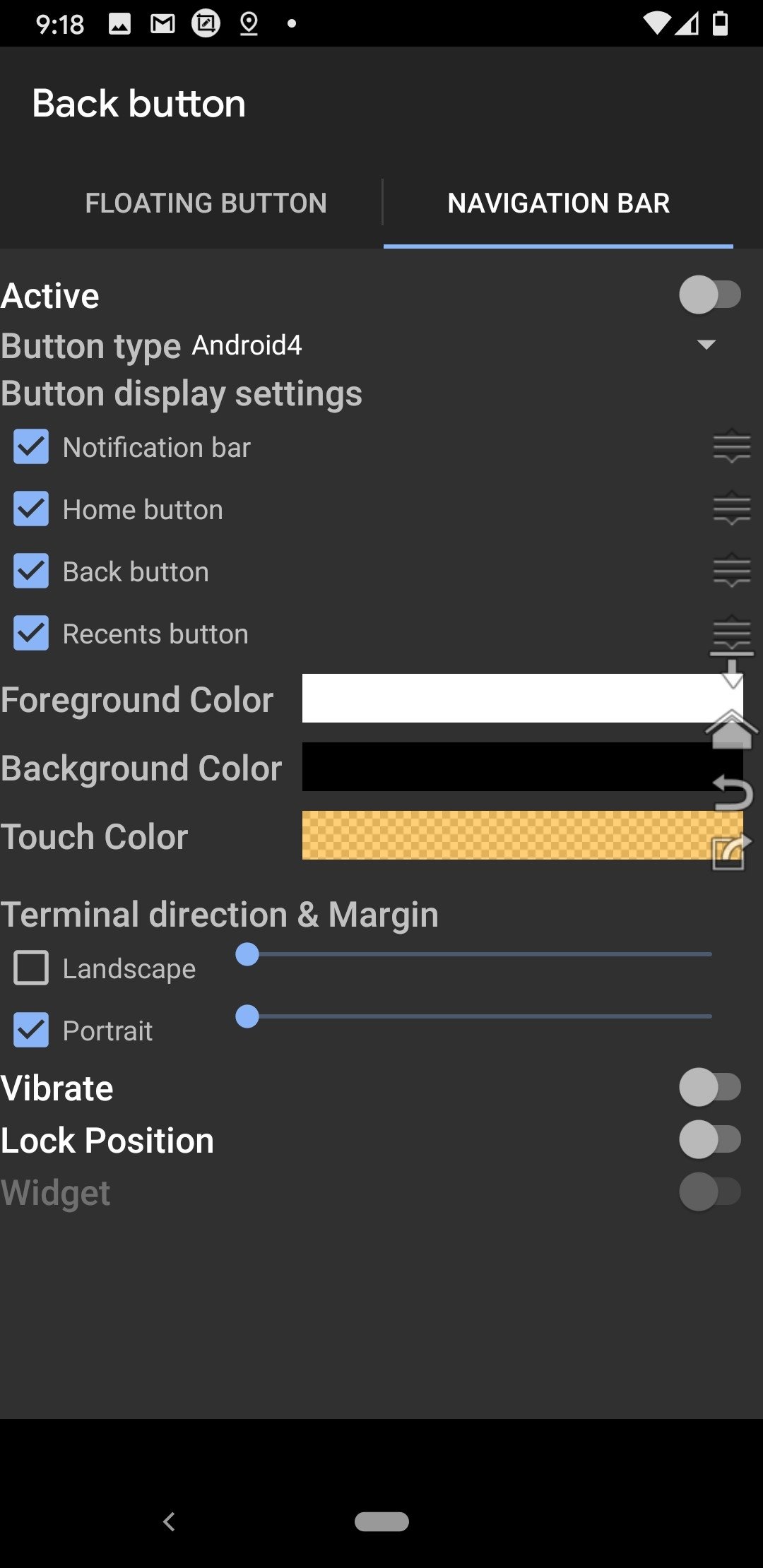Switch to the Floating Button tab
Image resolution: width=763 pixels, height=1568 pixels.
pos(206,203)
